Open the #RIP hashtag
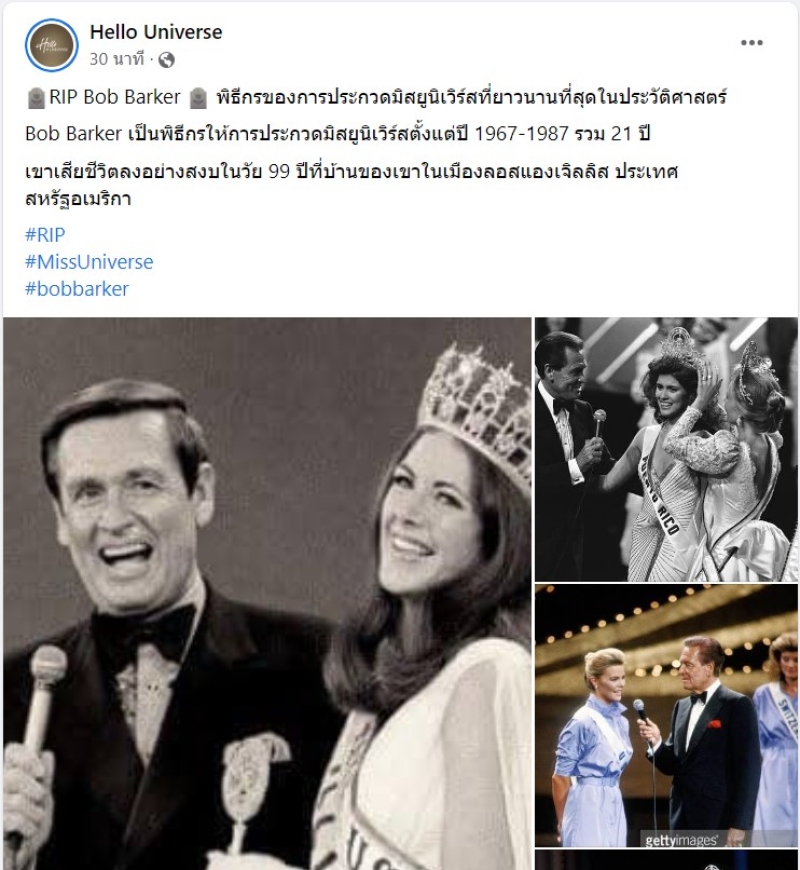This screenshot has height=870, width=800. (x=45, y=235)
